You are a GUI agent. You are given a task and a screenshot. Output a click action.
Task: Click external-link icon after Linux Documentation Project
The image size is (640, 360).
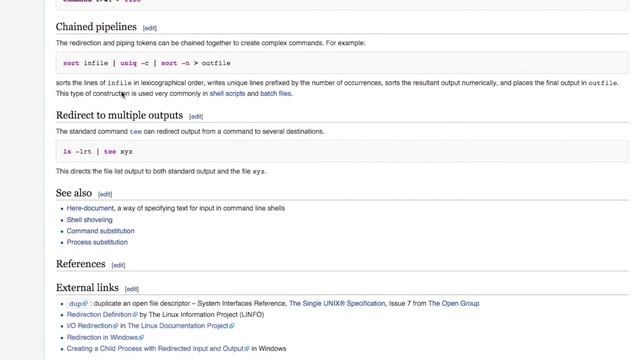tap(232, 326)
